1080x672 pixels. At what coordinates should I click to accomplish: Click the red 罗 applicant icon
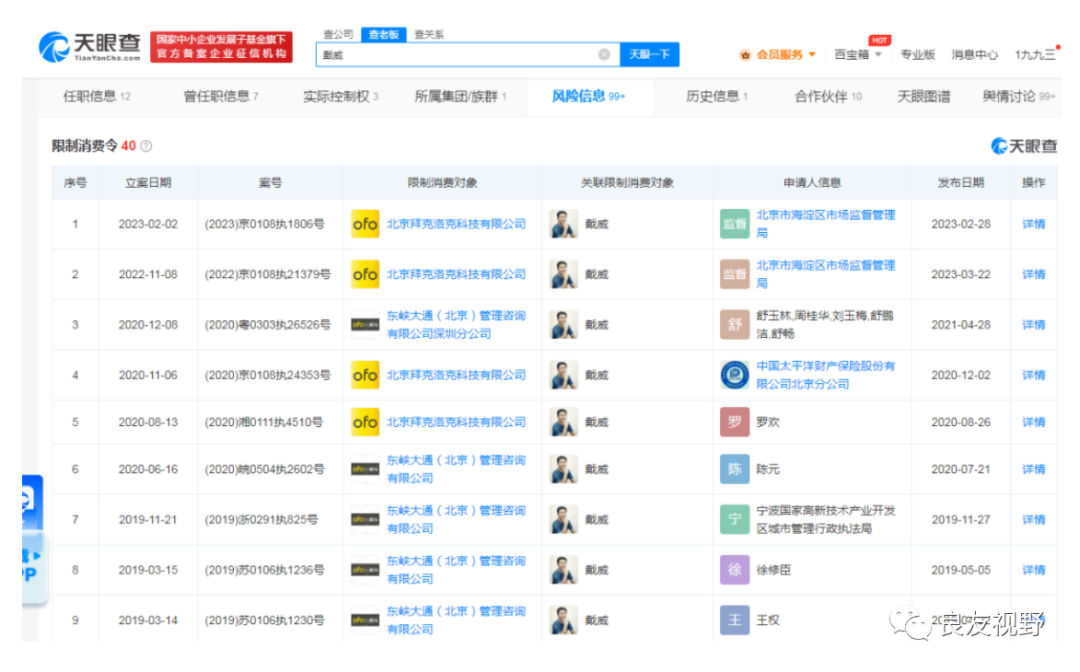point(735,422)
